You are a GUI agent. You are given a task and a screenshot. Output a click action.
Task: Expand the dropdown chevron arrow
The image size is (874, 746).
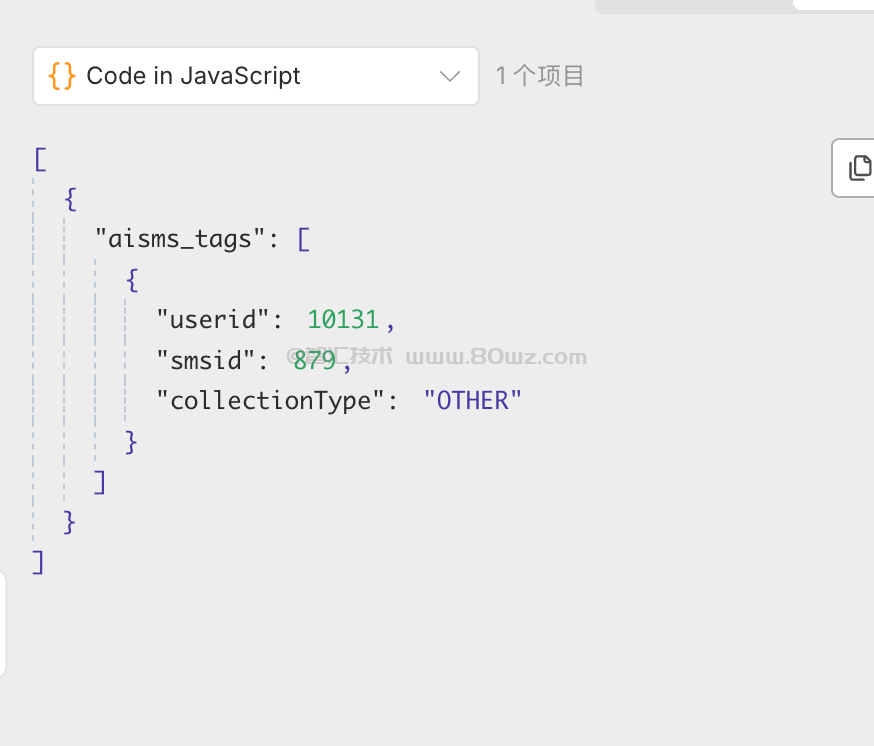[x=450, y=76]
